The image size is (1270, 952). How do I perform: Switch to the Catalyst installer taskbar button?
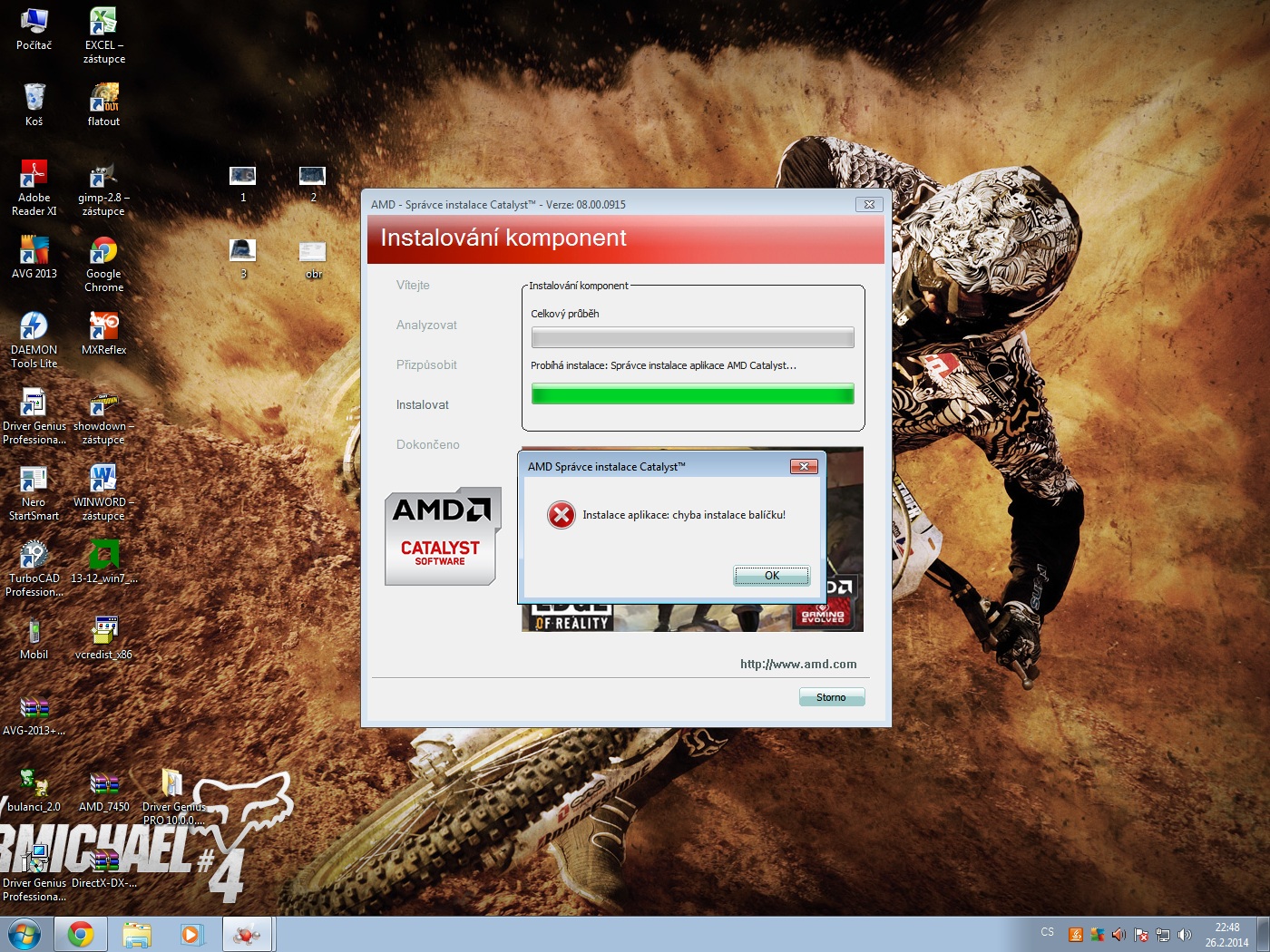click(x=248, y=934)
